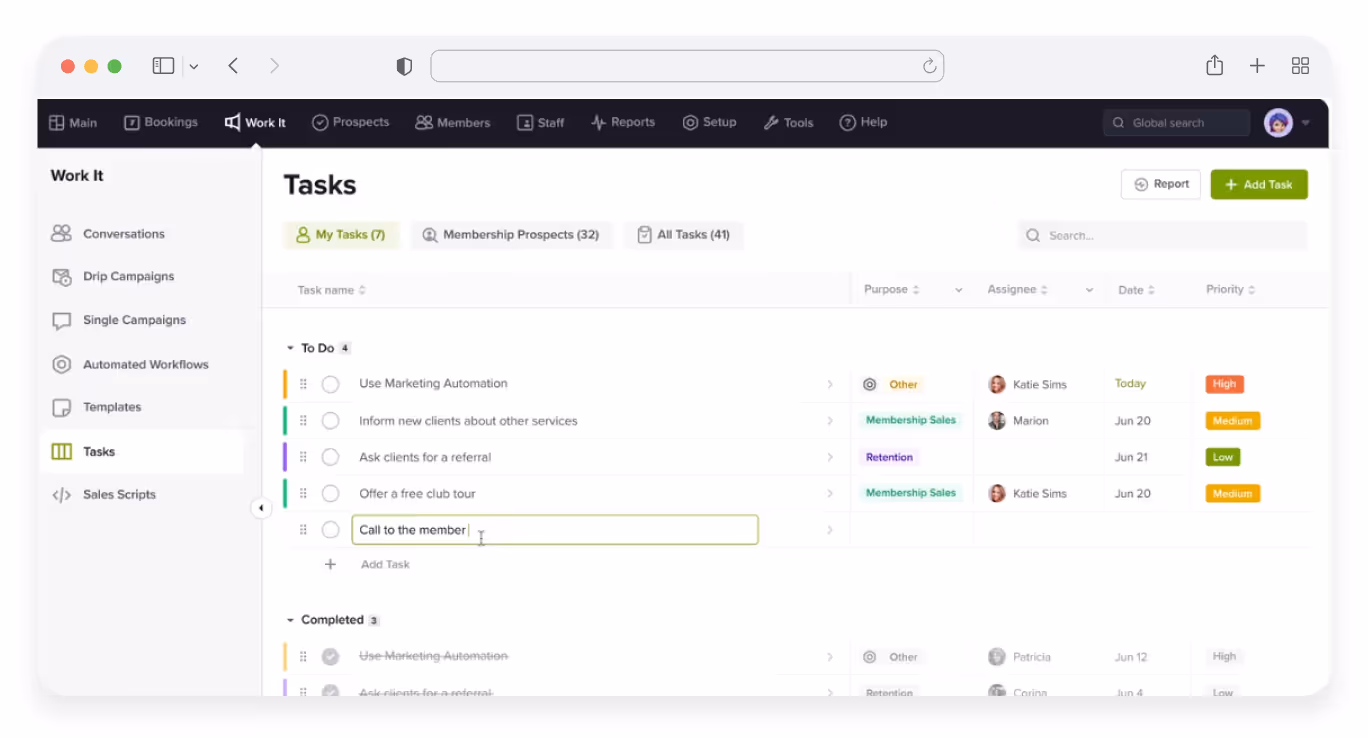
Task: Click the Safari sidebar toggle icon
Action: click(163, 66)
